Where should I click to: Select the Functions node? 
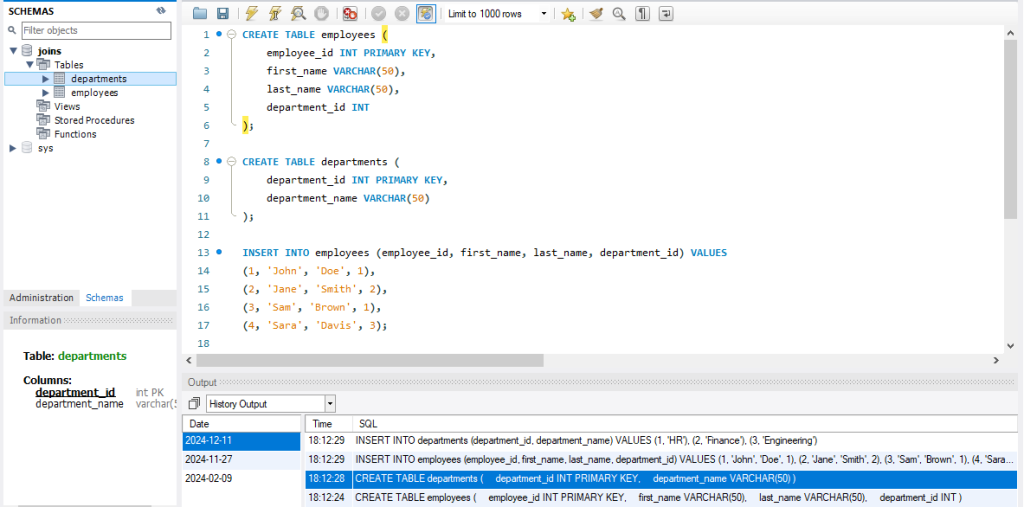pyautogui.click(x=75, y=134)
